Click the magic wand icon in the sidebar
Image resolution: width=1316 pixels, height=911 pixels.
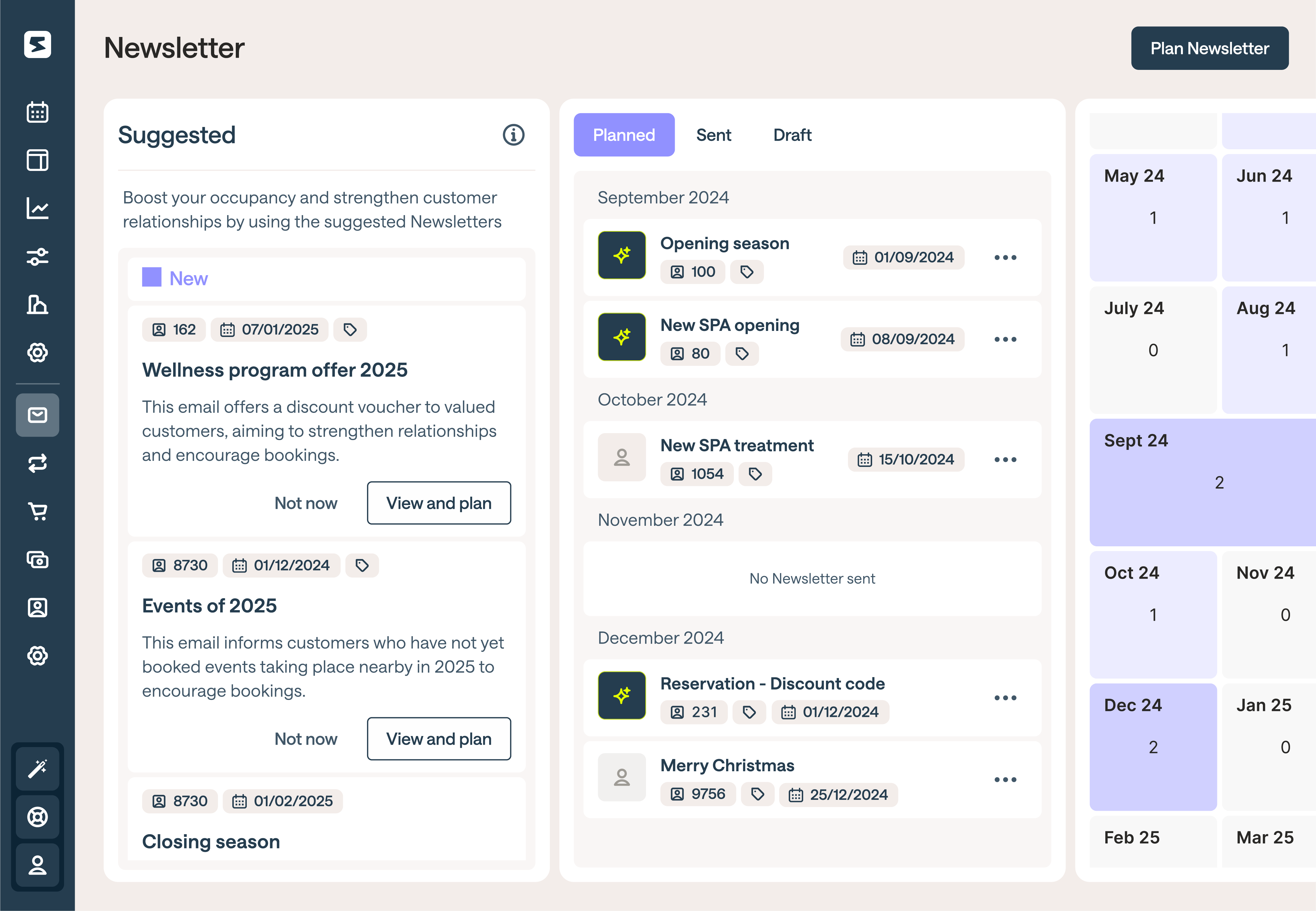[x=38, y=769]
